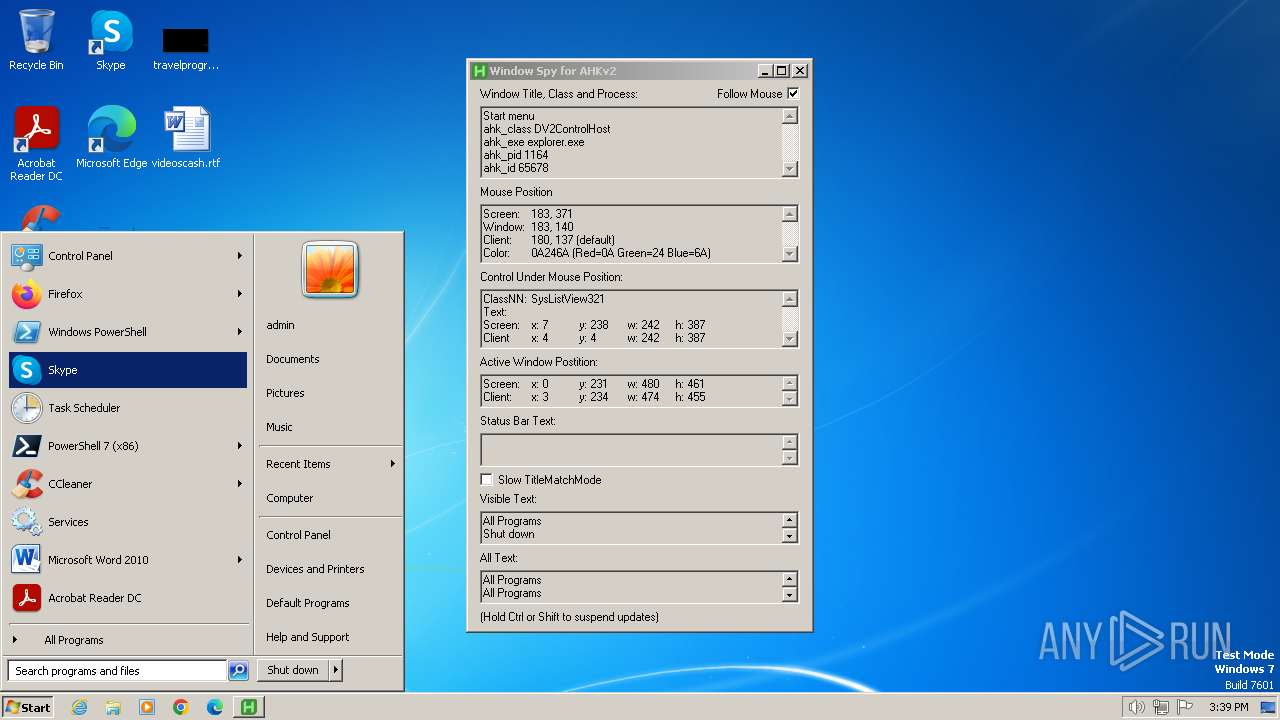
Task: Open Shut down options arrow
Action: [336, 670]
